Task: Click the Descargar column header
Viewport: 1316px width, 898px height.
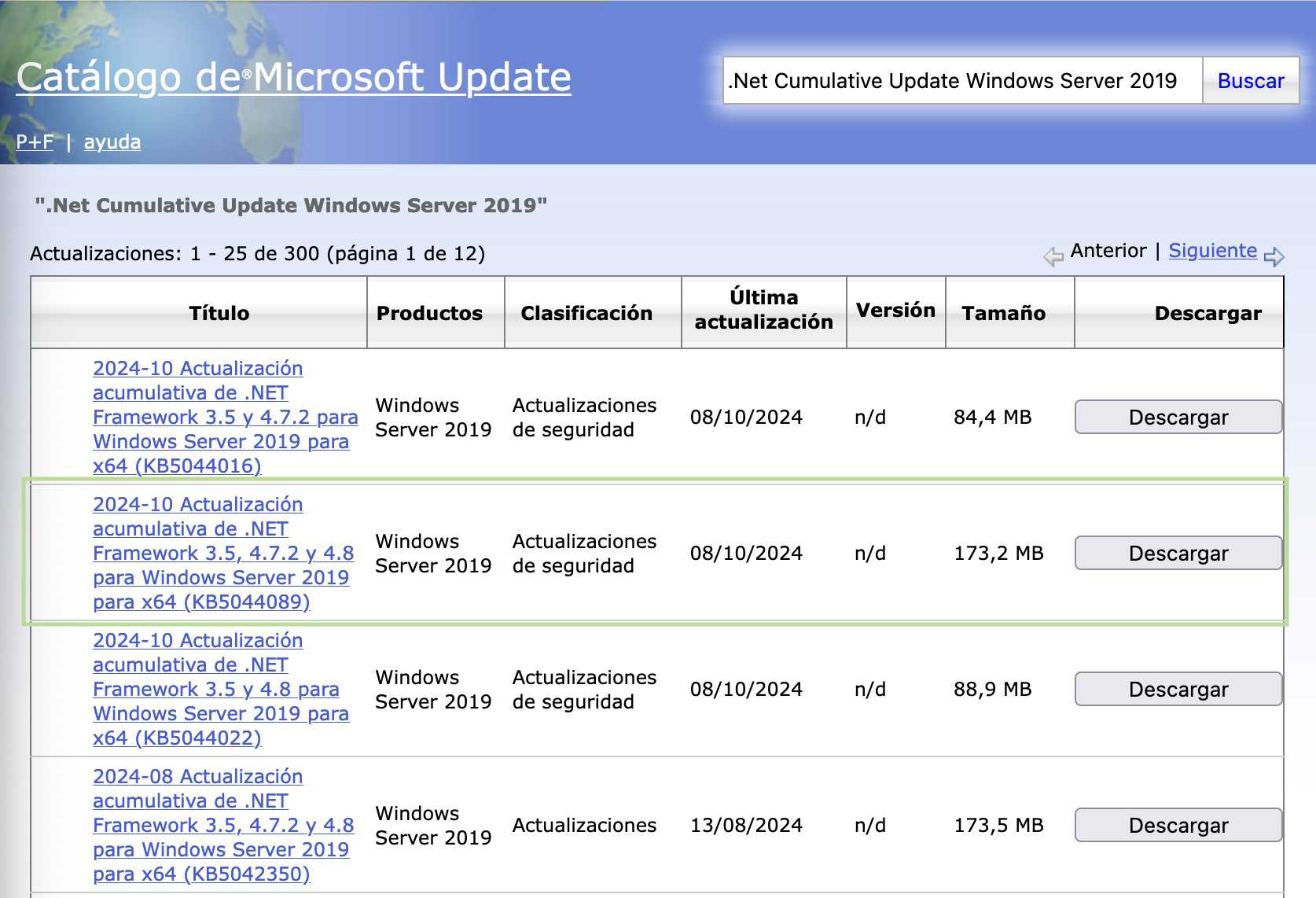Action: tap(1208, 313)
